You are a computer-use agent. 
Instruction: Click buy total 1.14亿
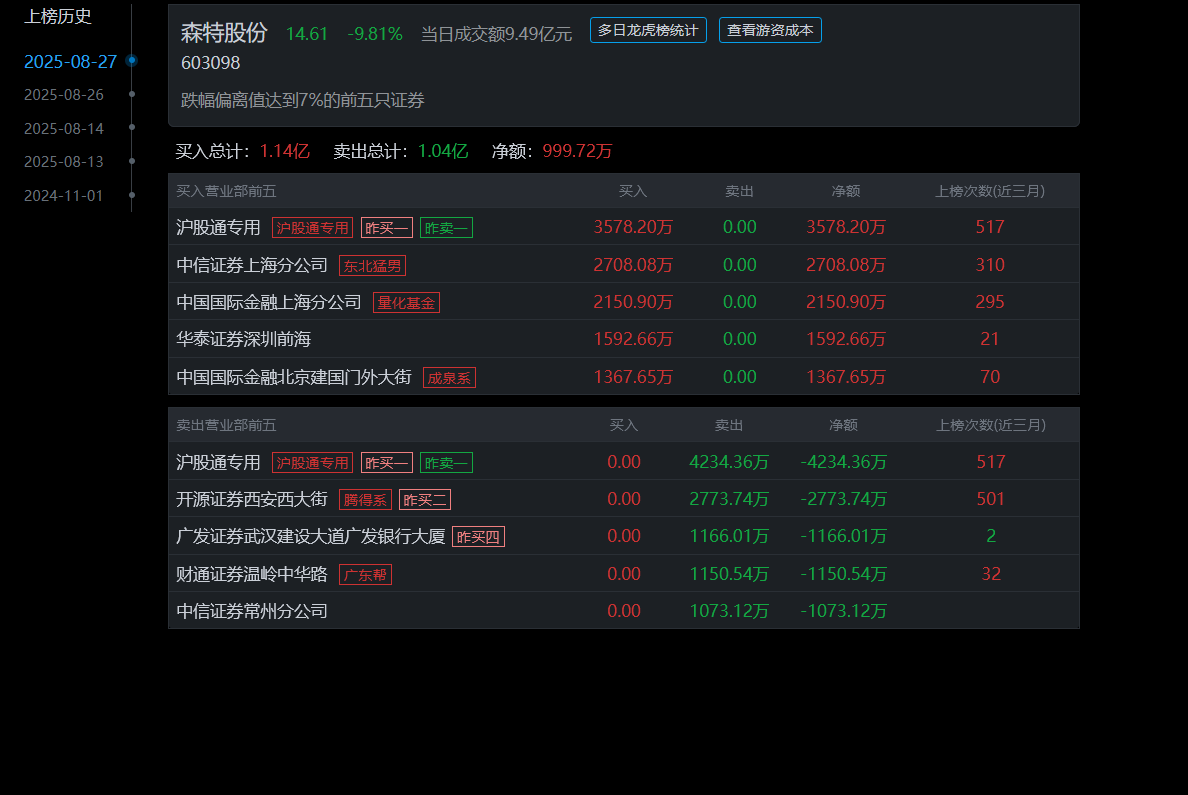pos(285,151)
